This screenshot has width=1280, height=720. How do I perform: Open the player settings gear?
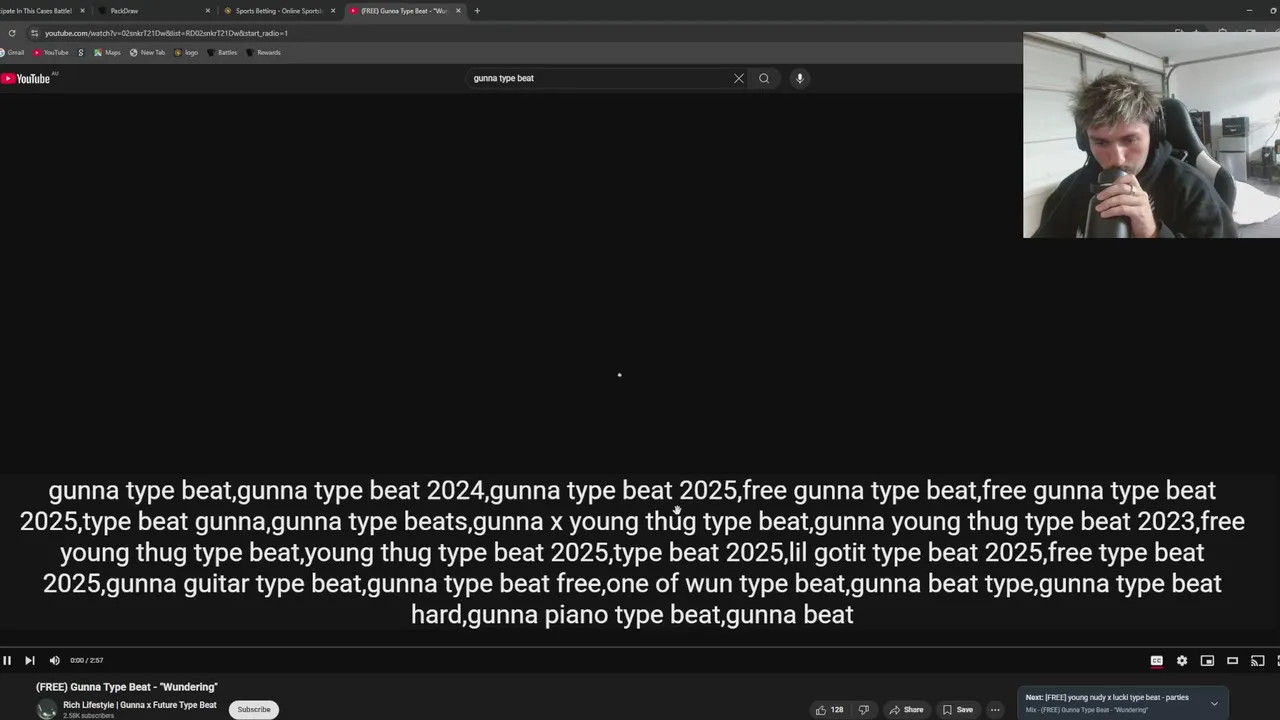pos(1182,660)
